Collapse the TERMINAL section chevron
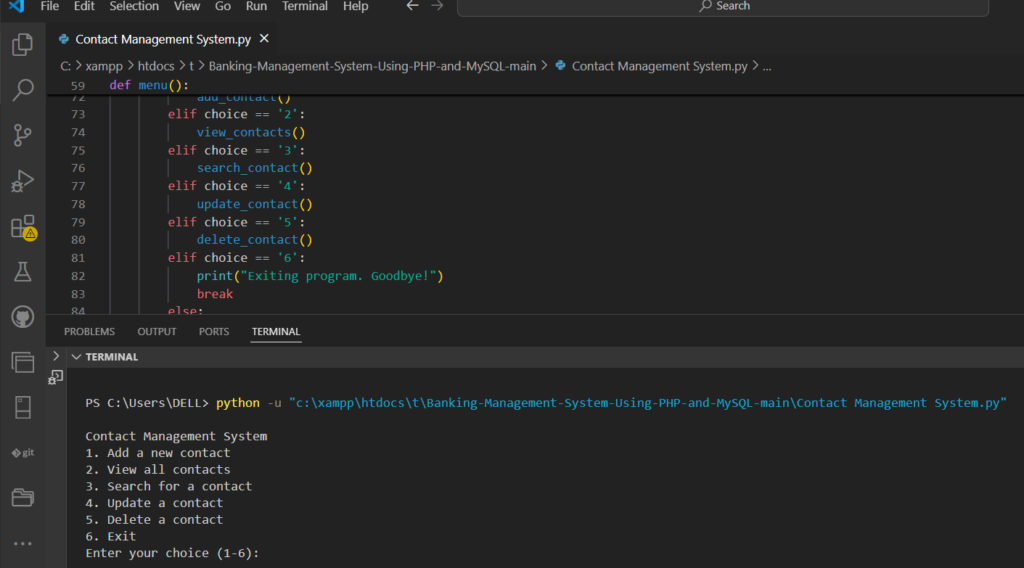The height and width of the screenshot is (568, 1024). pyautogui.click(x=76, y=357)
